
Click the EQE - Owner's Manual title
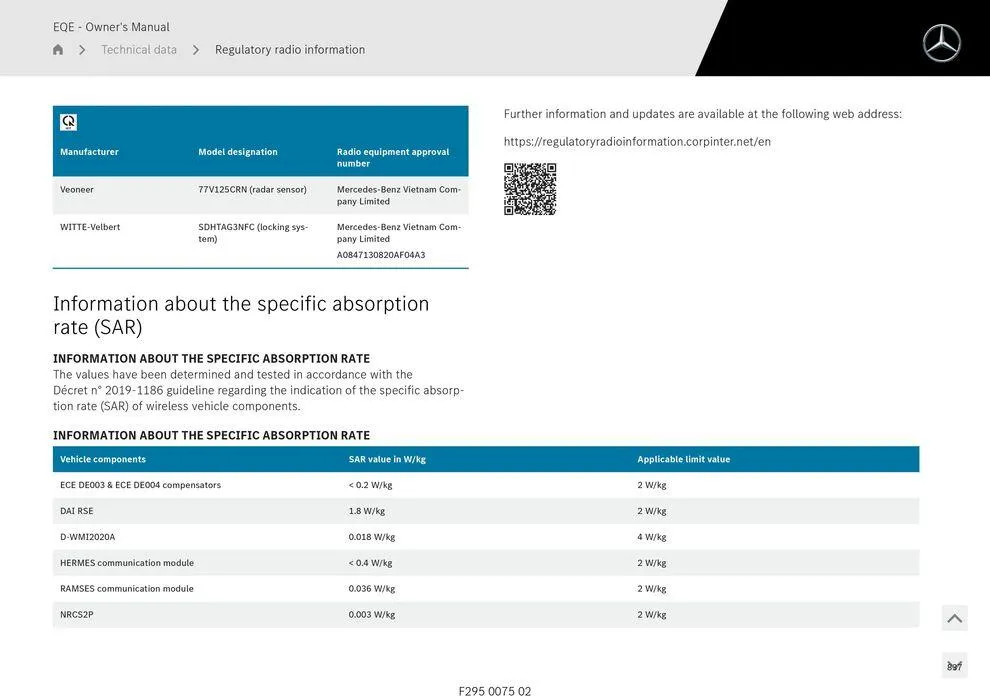tap(110, 26)
